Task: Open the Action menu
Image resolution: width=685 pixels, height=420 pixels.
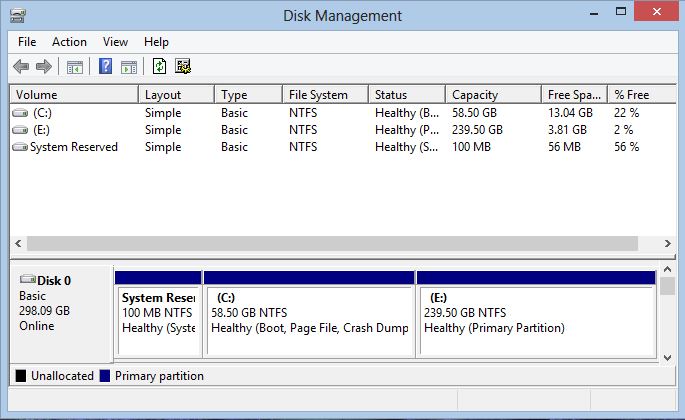Action: pyautogui.click(x=69, y=42)
